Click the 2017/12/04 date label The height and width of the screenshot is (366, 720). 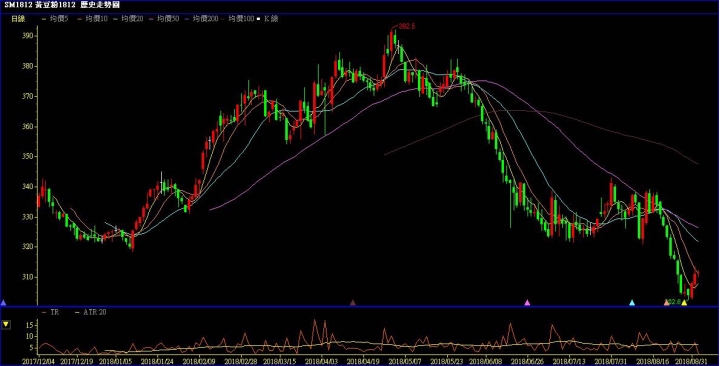(39, 362)
